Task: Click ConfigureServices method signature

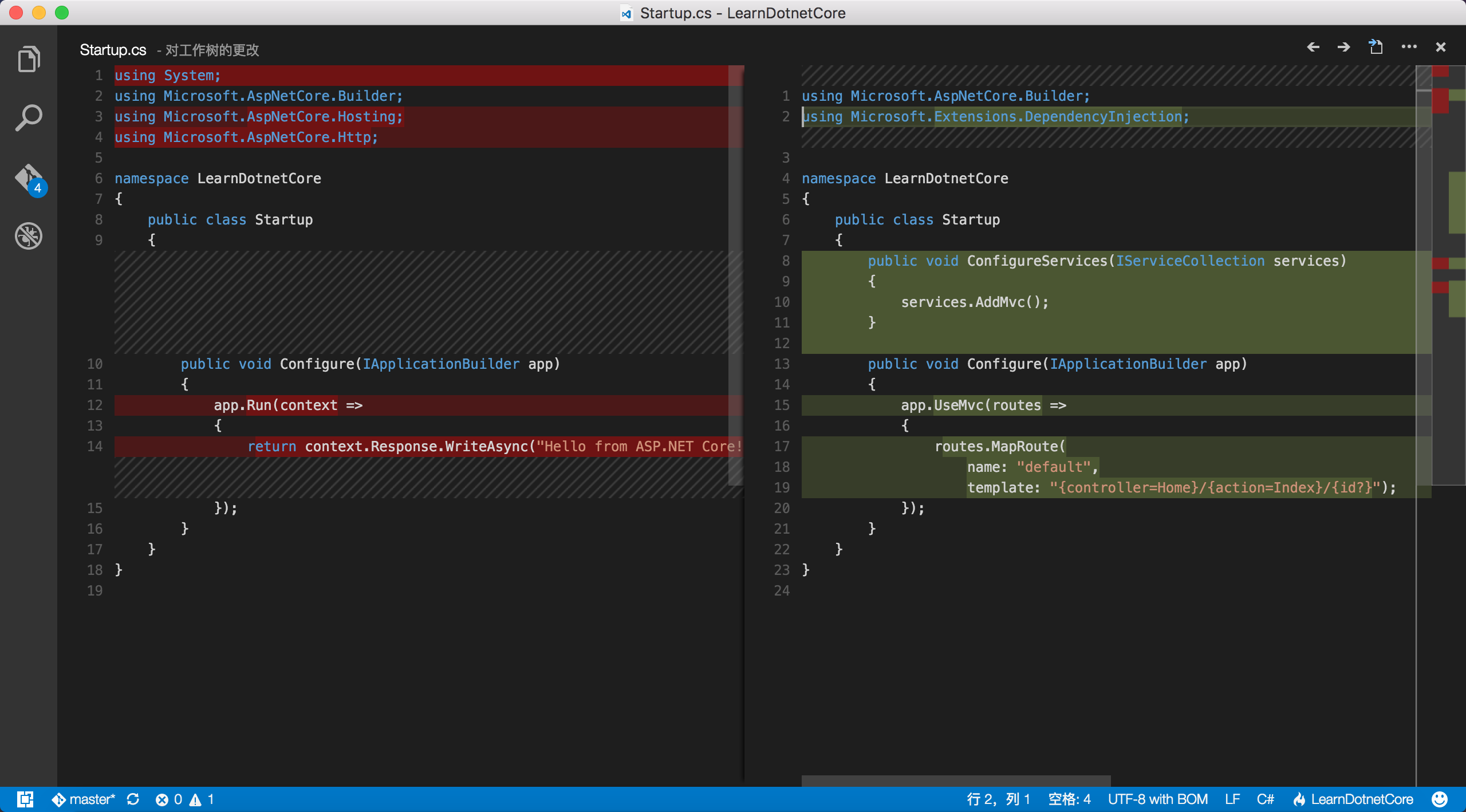Action: (x=1107, y=261)
